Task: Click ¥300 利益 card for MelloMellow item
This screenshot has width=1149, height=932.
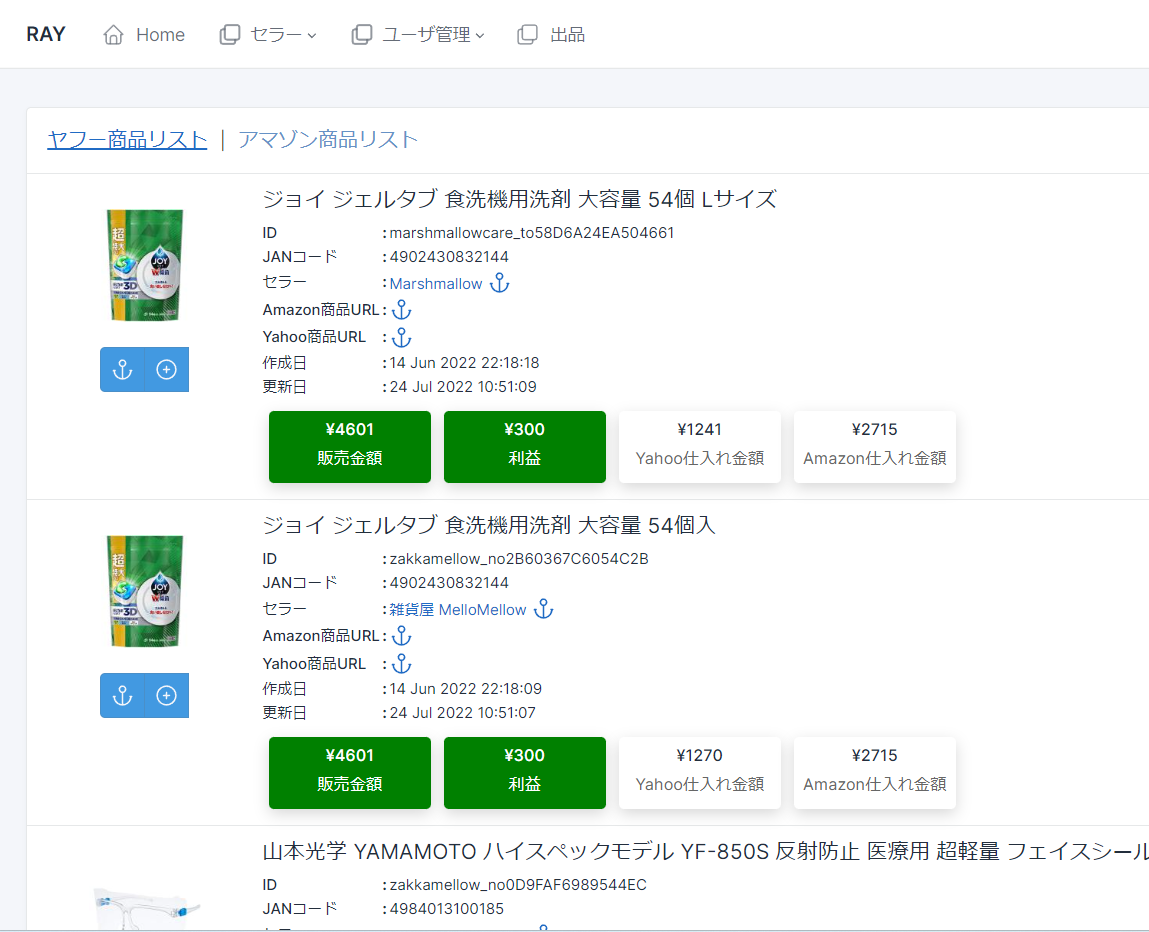Action: 525,773
